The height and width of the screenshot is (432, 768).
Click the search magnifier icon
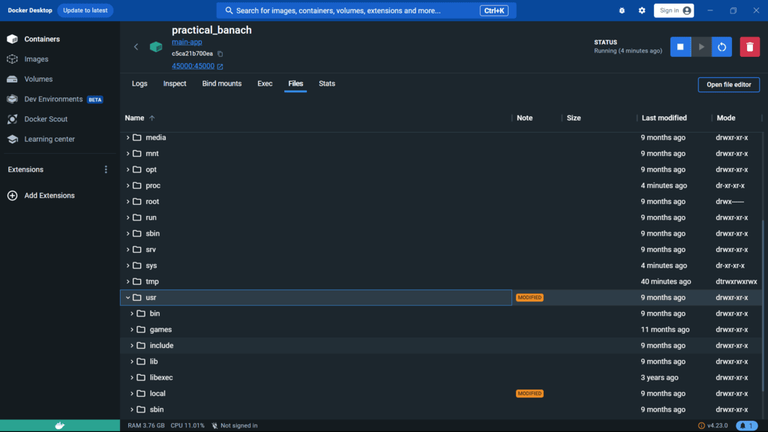[229, 10]
